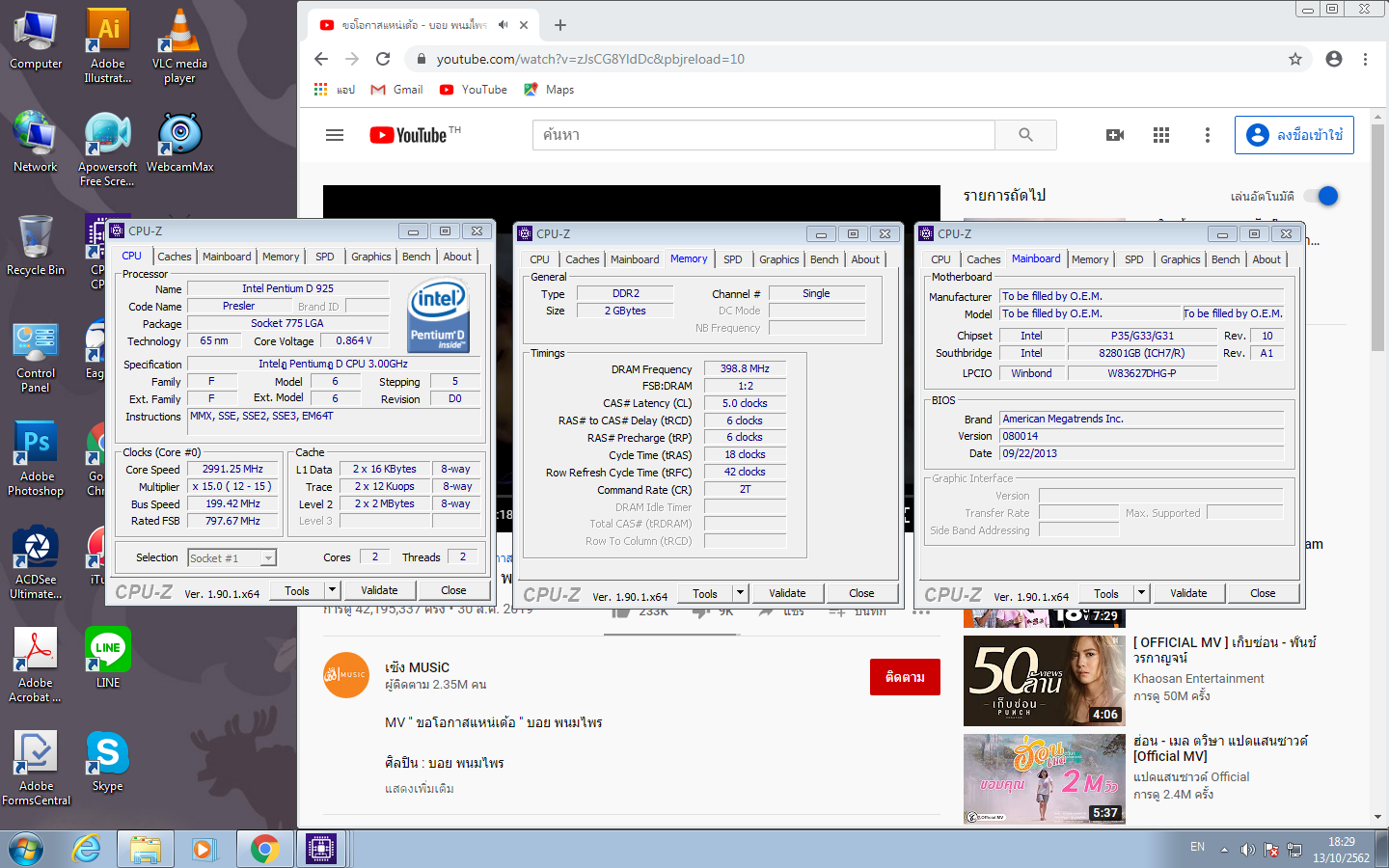Toggle the YouTube autoplay switch off
The height and width of the screenshot is (868, 1389).
[x=1321, y=196]
